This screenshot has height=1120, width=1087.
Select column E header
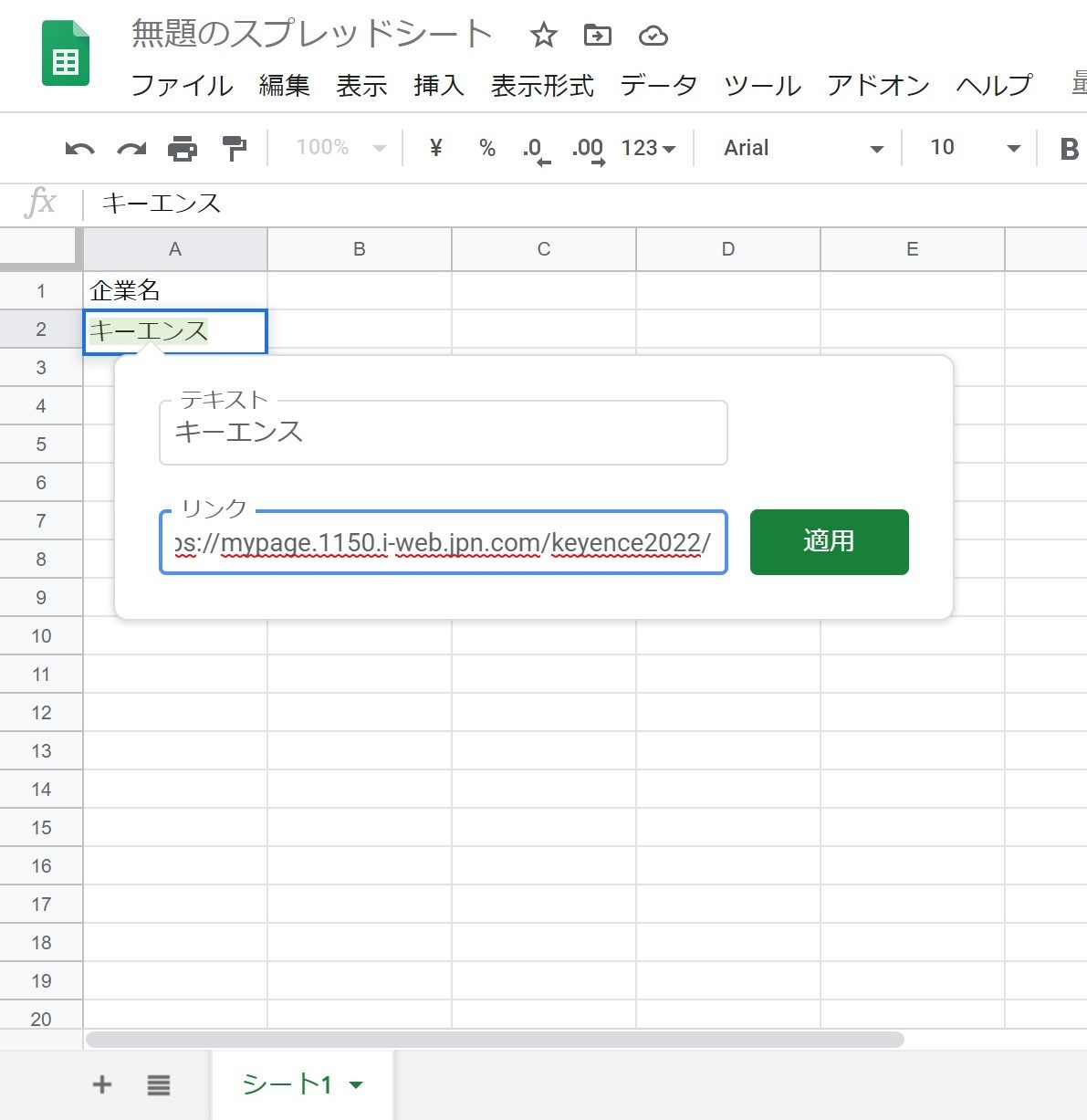(x=913, y=249)
